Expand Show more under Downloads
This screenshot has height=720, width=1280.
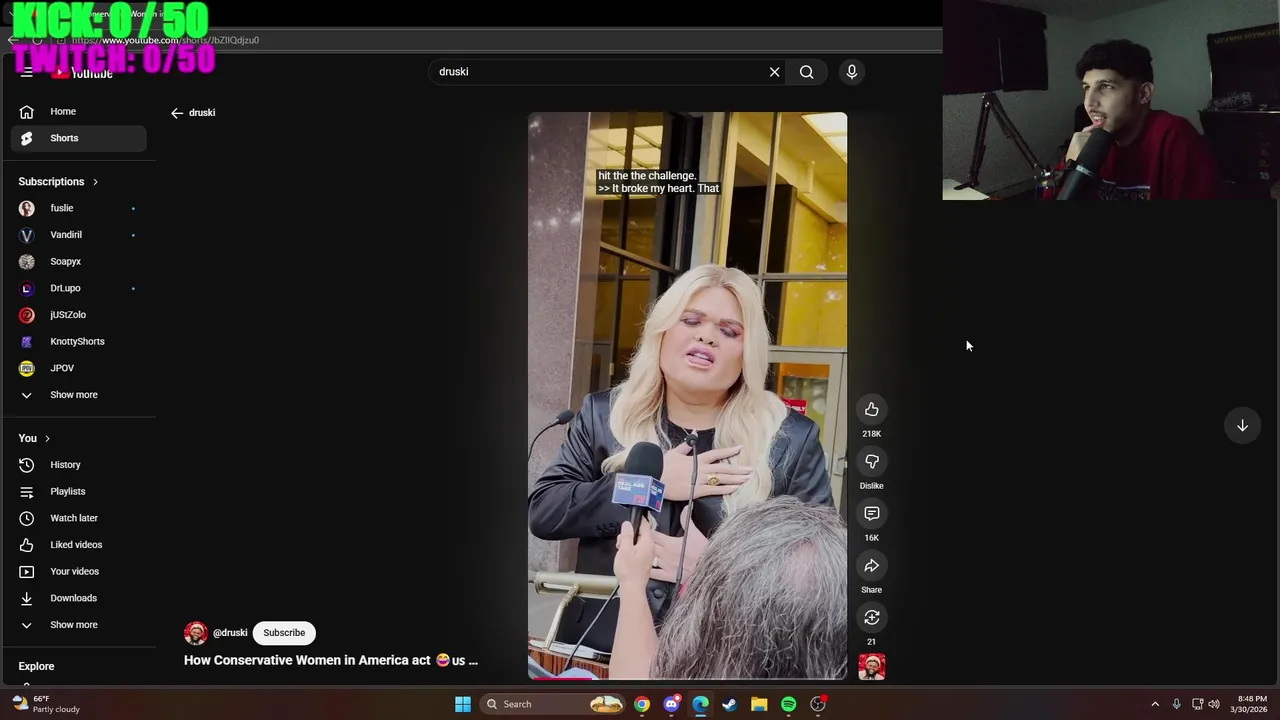pyautogui.click(x=78, y=625)
